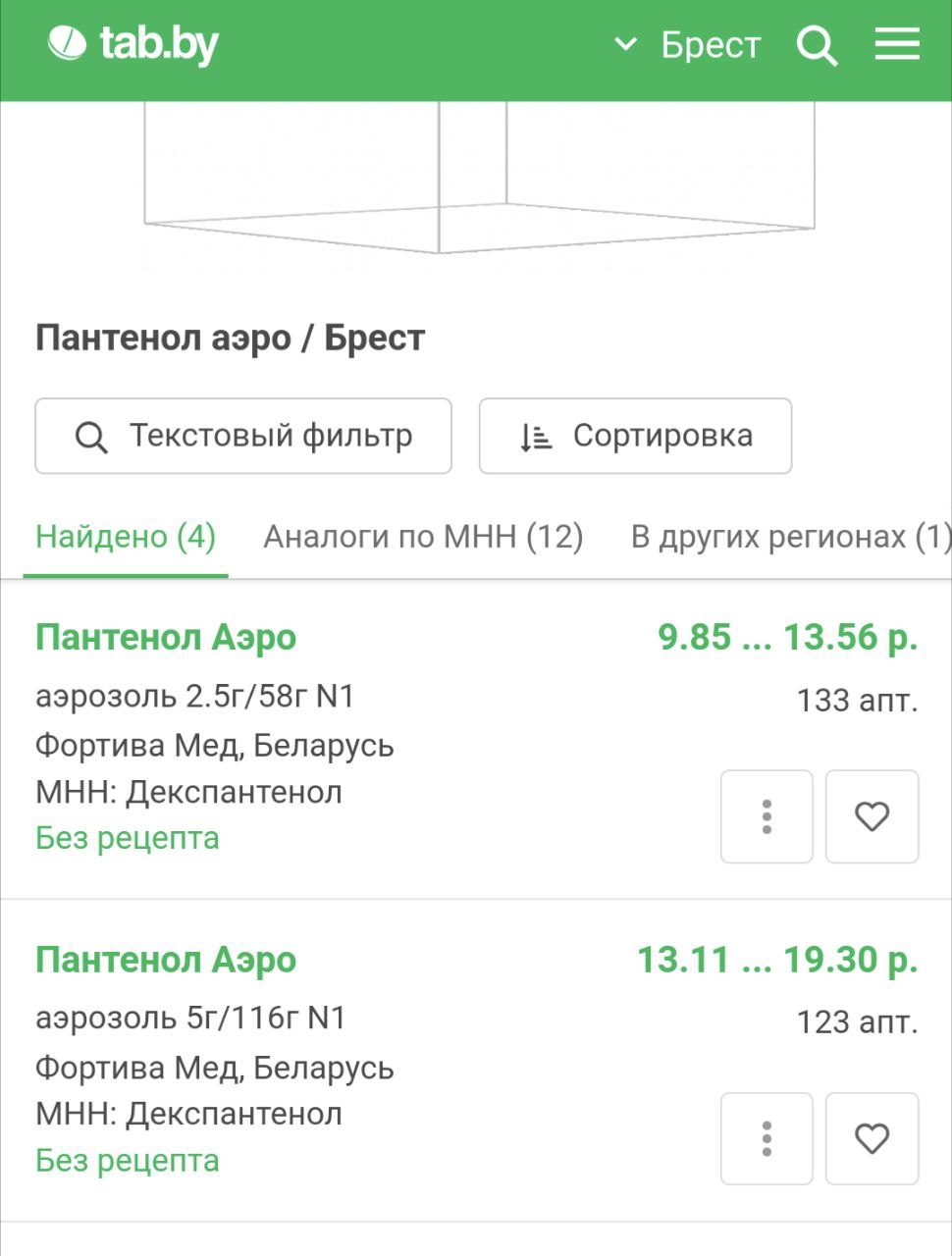The width and height of the screenshot is (952, 1256).
Task: Expand the Брест city chevron
Action: point(625,44)
